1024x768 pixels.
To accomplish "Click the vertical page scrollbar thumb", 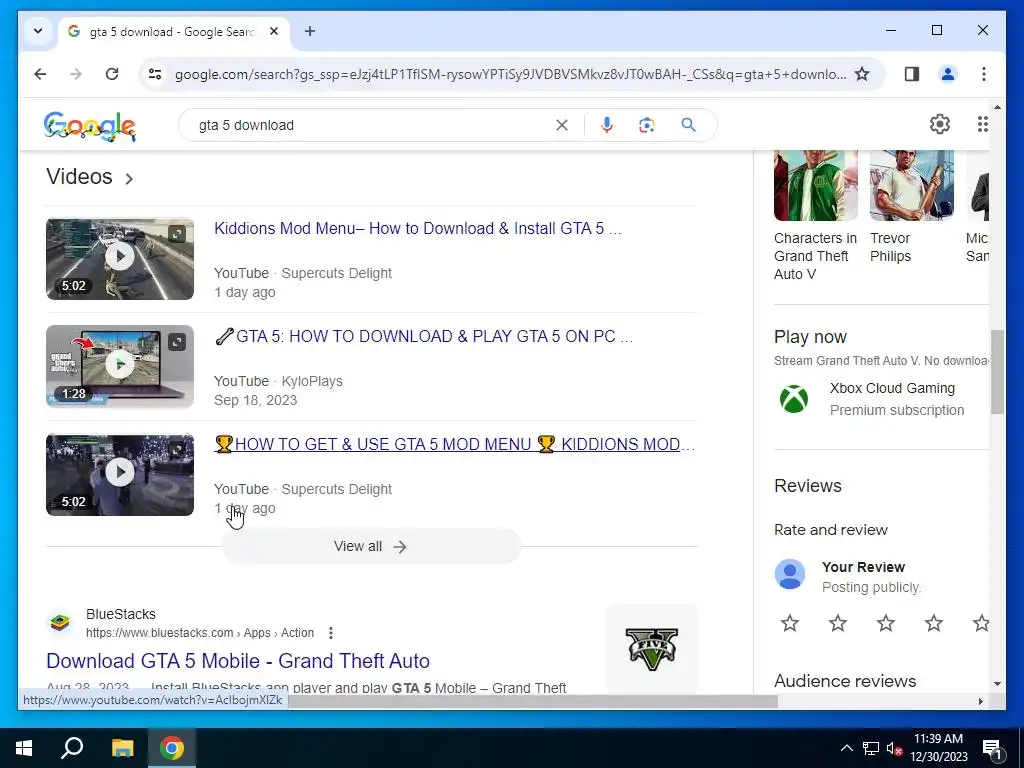I will (x=997, y=372).
